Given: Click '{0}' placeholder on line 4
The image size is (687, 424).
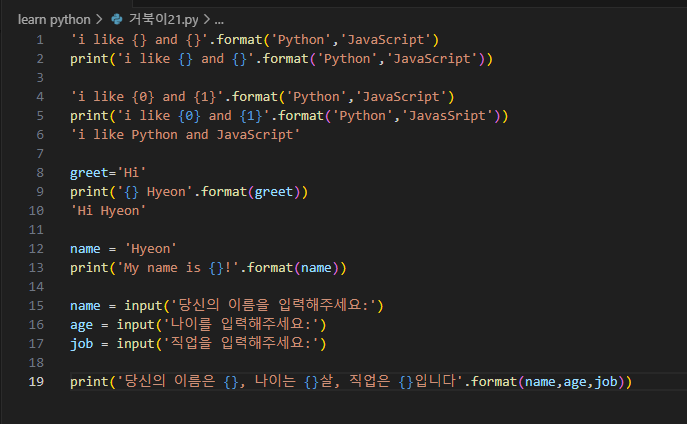Looking at the screenshot, I should 143,97.
